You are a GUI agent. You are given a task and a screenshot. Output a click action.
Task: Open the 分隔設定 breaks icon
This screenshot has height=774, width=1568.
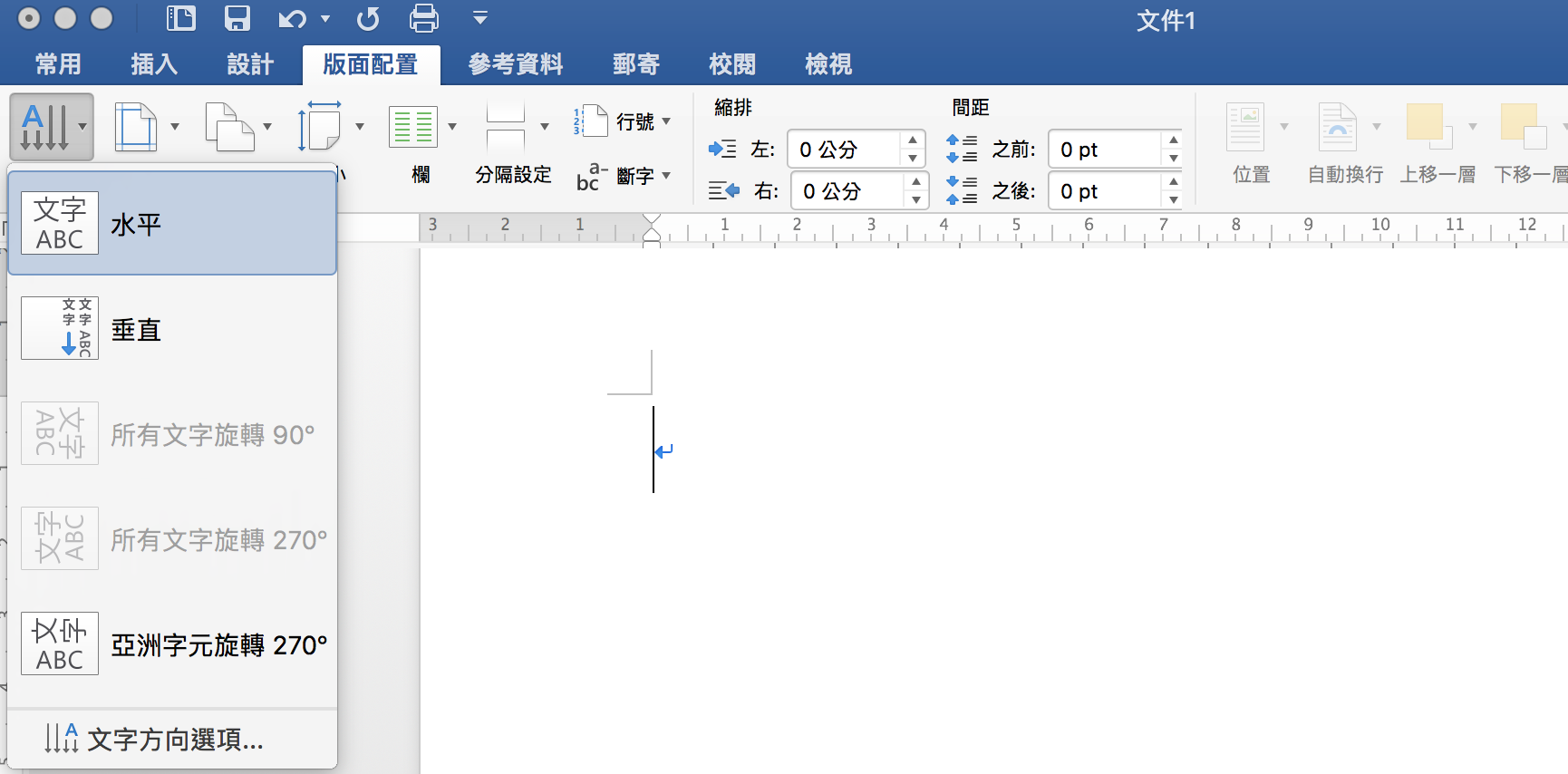coord(506,127)
